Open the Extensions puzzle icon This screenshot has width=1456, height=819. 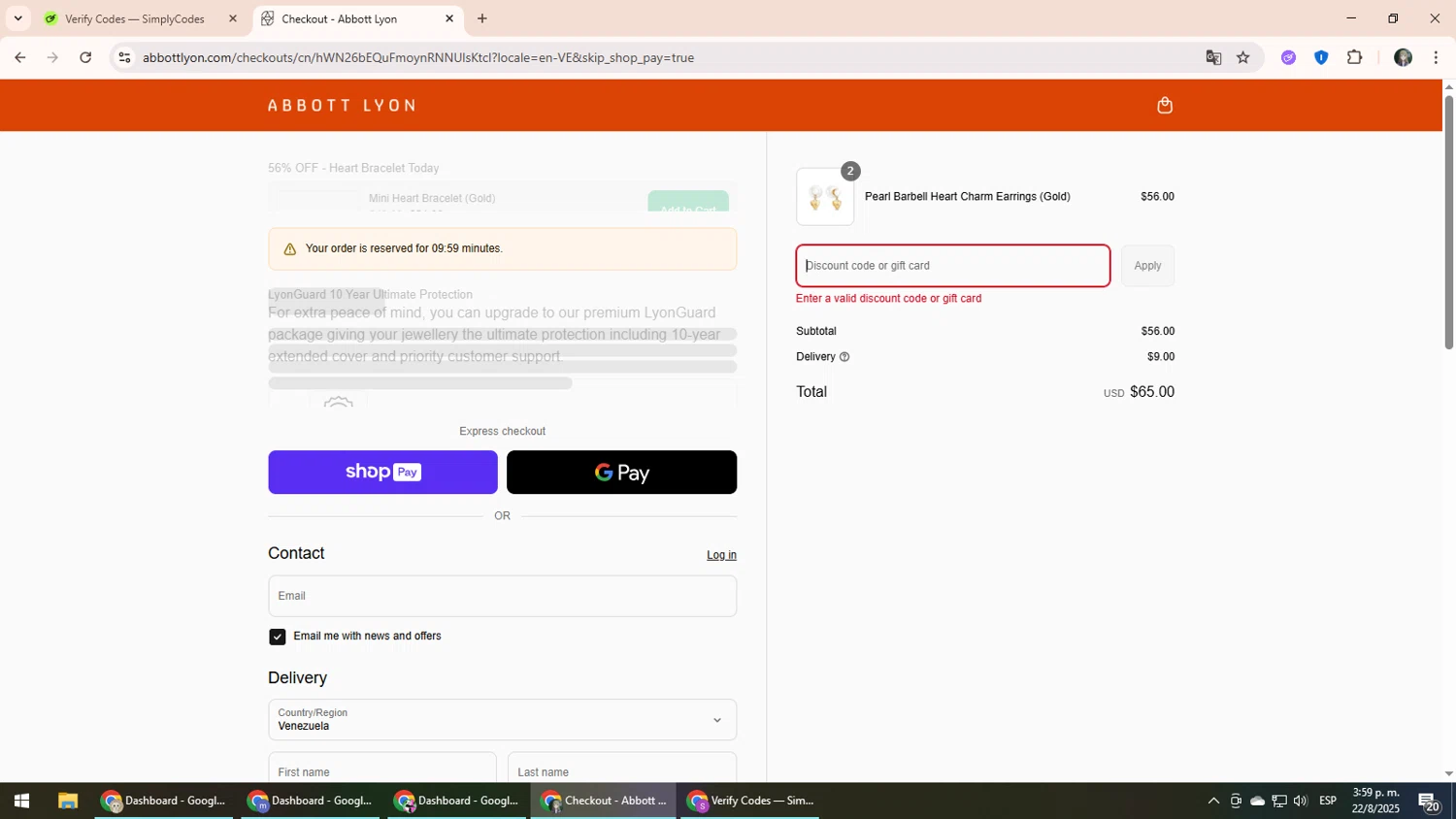1355,57
